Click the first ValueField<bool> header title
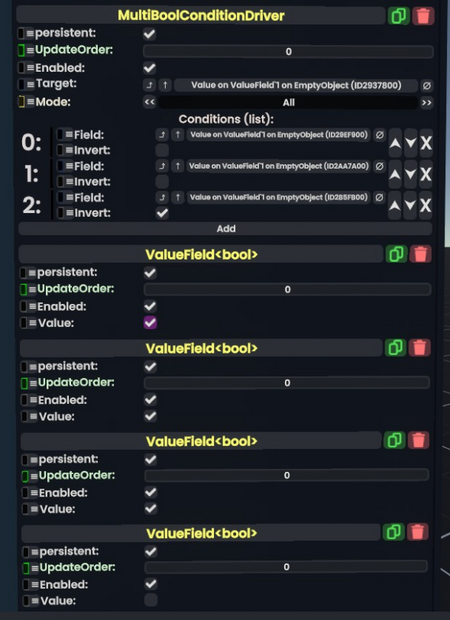The width and height of the screenshot is (450, 620). [201, 255]
